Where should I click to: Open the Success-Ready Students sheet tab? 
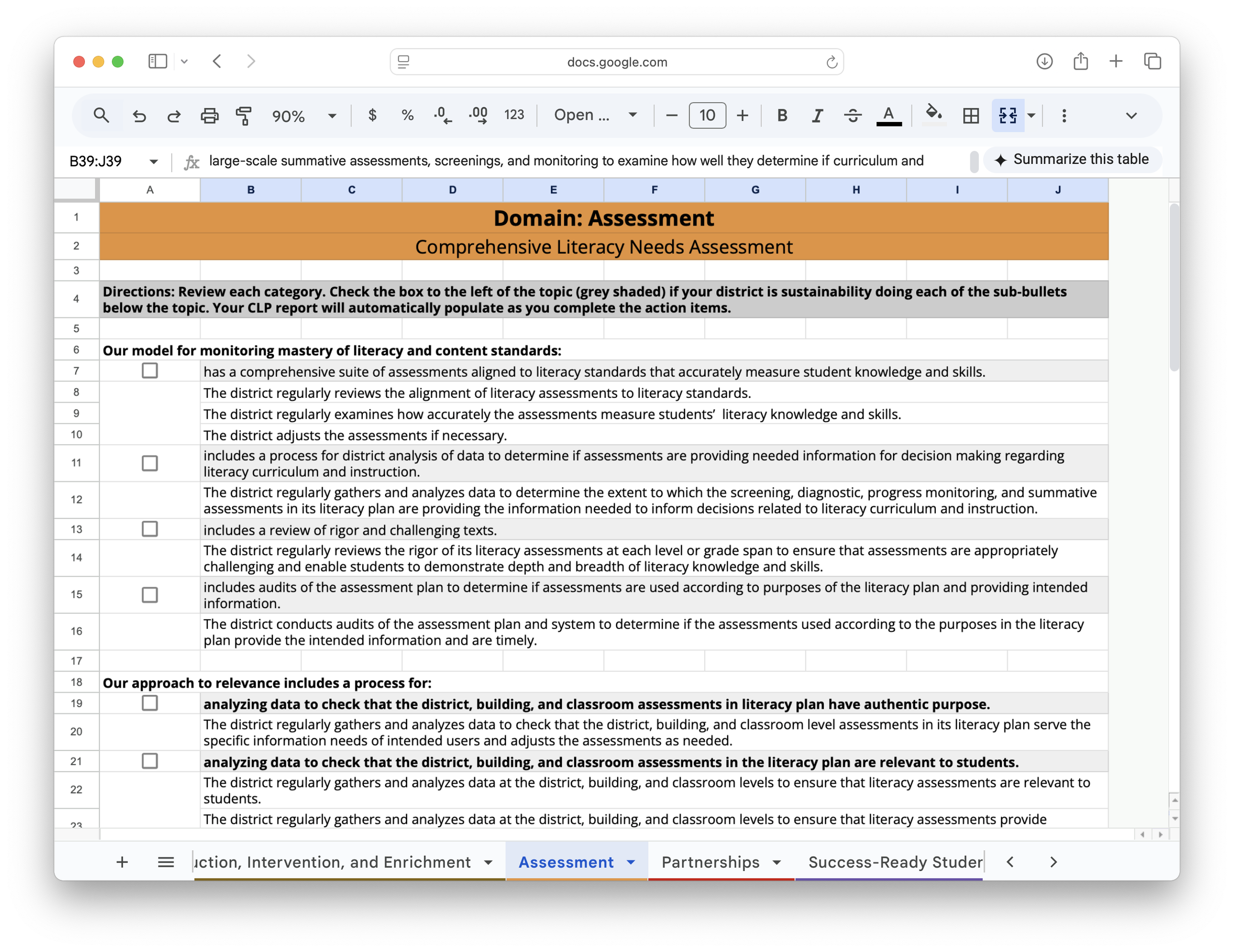pyautogui.click(x=894, y=862)
